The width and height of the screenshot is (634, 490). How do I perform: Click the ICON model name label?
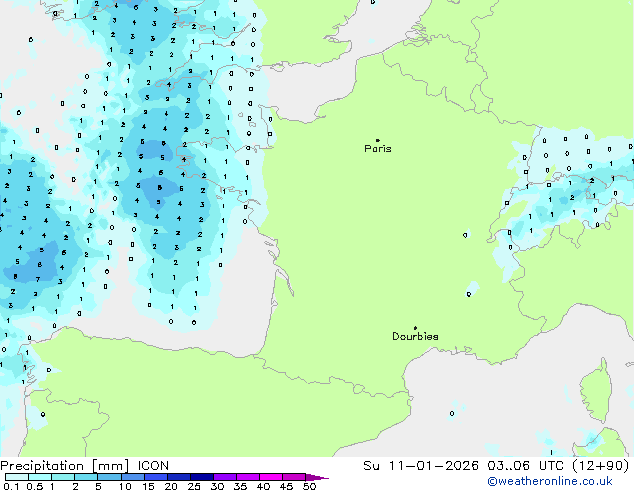coord(153,466)
